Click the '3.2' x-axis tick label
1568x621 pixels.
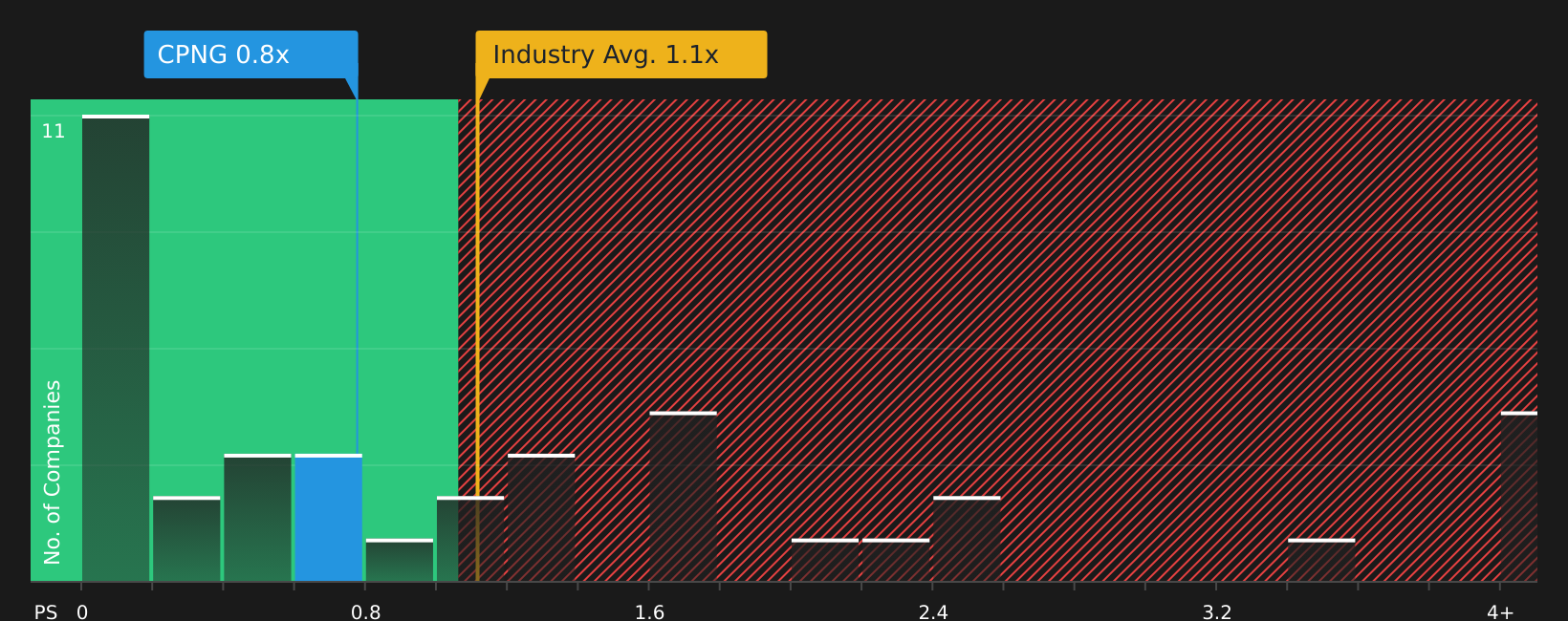click(x=1217, y=612)
